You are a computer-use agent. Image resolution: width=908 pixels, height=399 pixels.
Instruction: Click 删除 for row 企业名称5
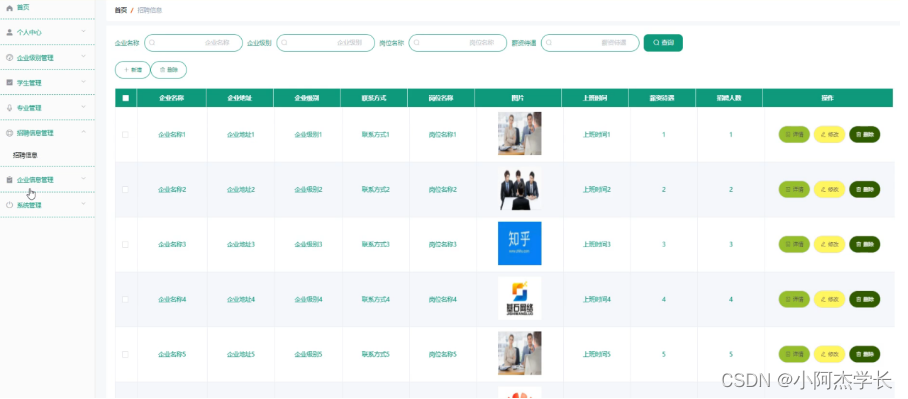coord(865,354)
